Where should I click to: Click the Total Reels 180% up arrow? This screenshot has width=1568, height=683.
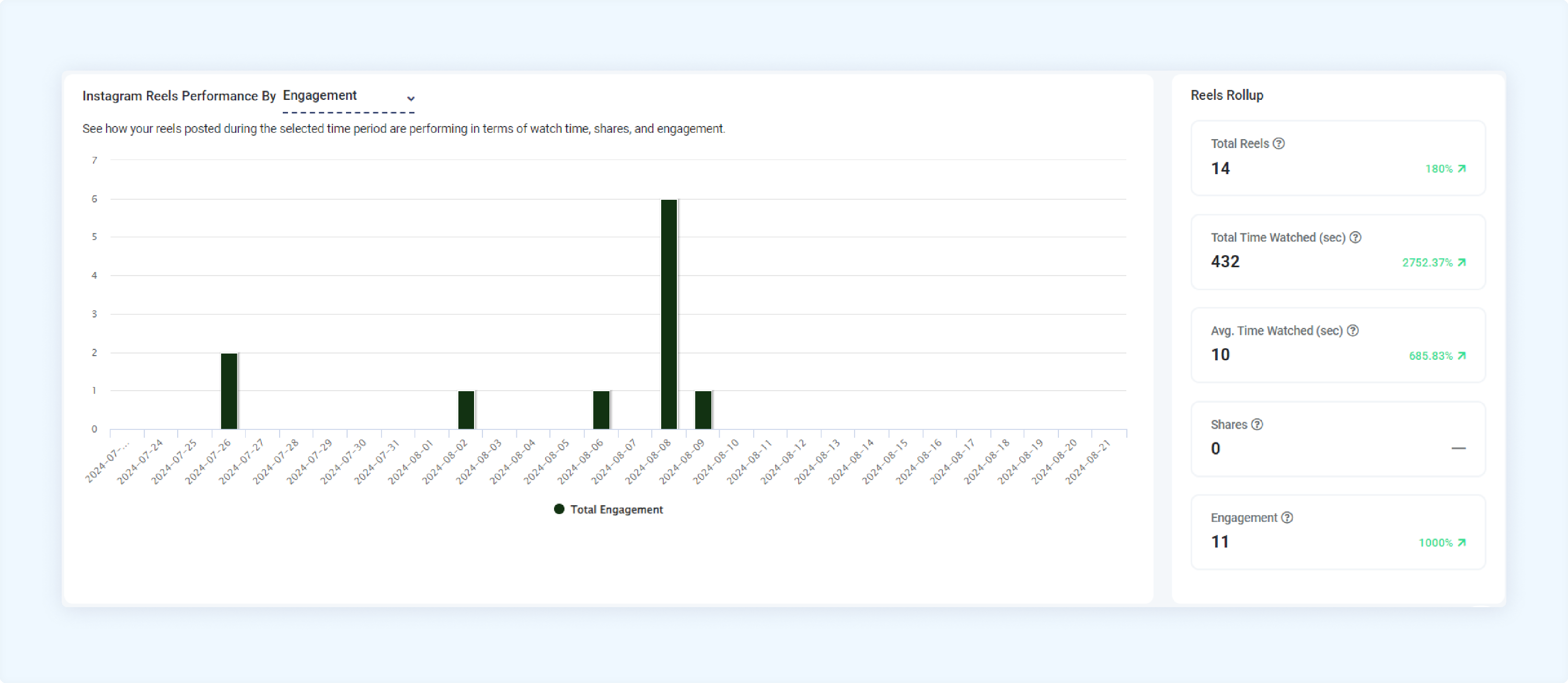1462,169
